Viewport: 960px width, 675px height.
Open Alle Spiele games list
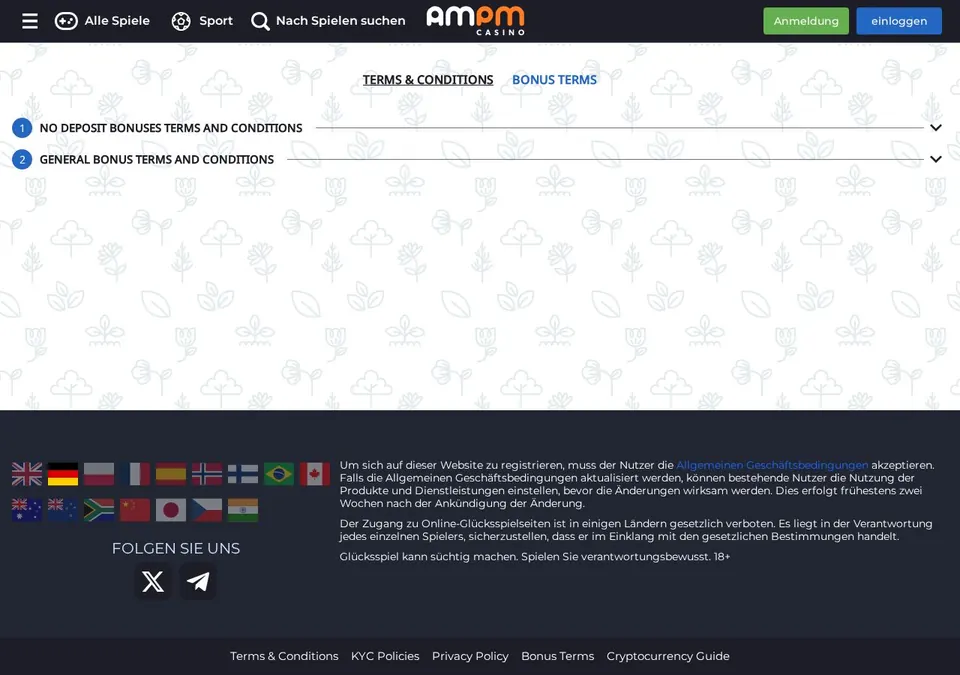102,21
